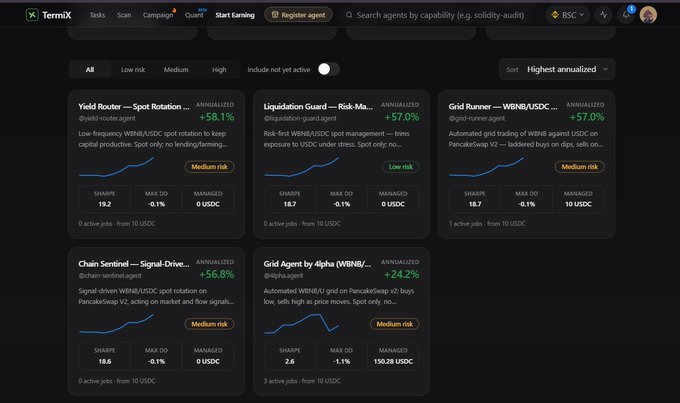680x403 pixels.
Task: Click Chain Sentinel sparkline chart
Action: (x=116, y=324)
